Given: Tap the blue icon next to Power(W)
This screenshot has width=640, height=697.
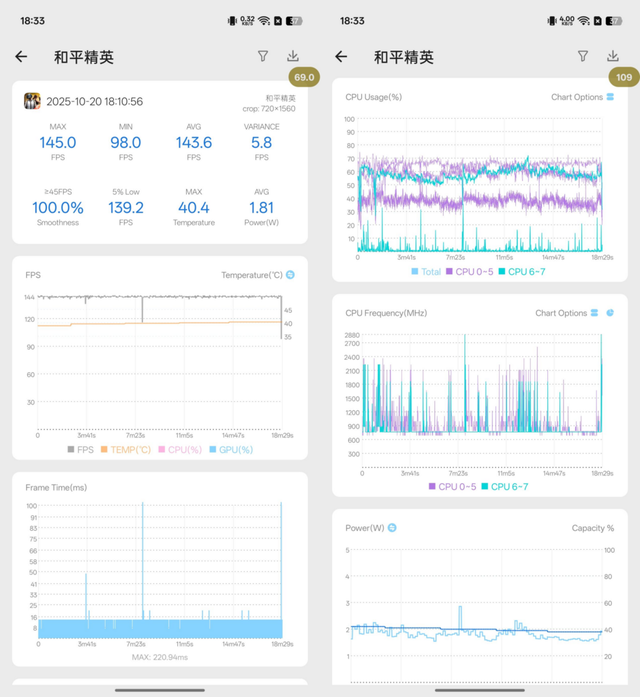Looking at the screenshot, I should 392,528.
